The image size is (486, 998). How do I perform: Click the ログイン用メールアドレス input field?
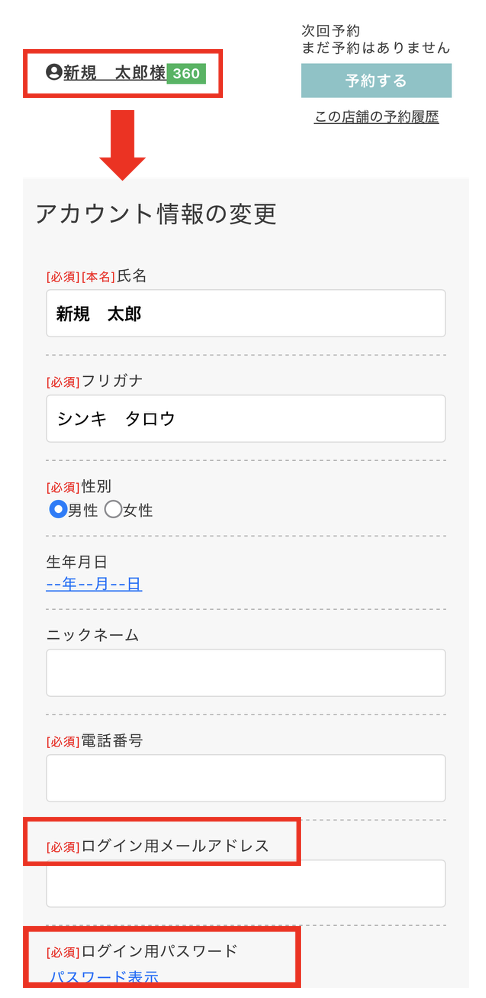coord(246,883)
